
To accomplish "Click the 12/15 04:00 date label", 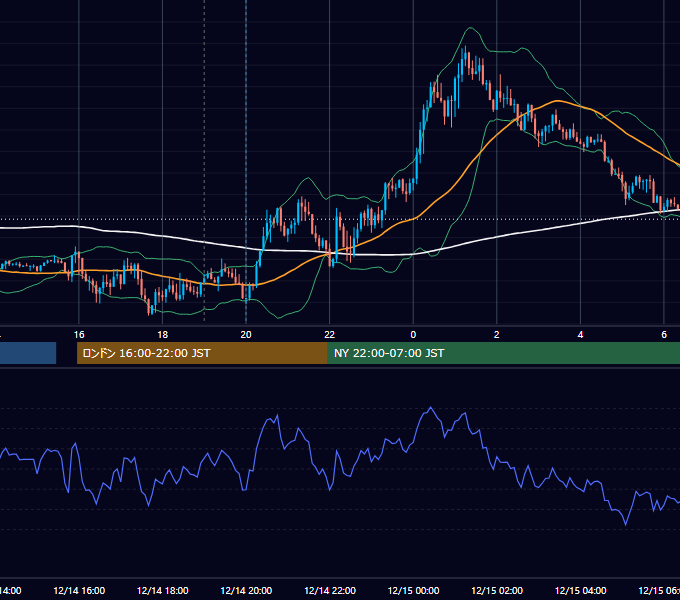I will pyautogui.click(x=581, y=590).
